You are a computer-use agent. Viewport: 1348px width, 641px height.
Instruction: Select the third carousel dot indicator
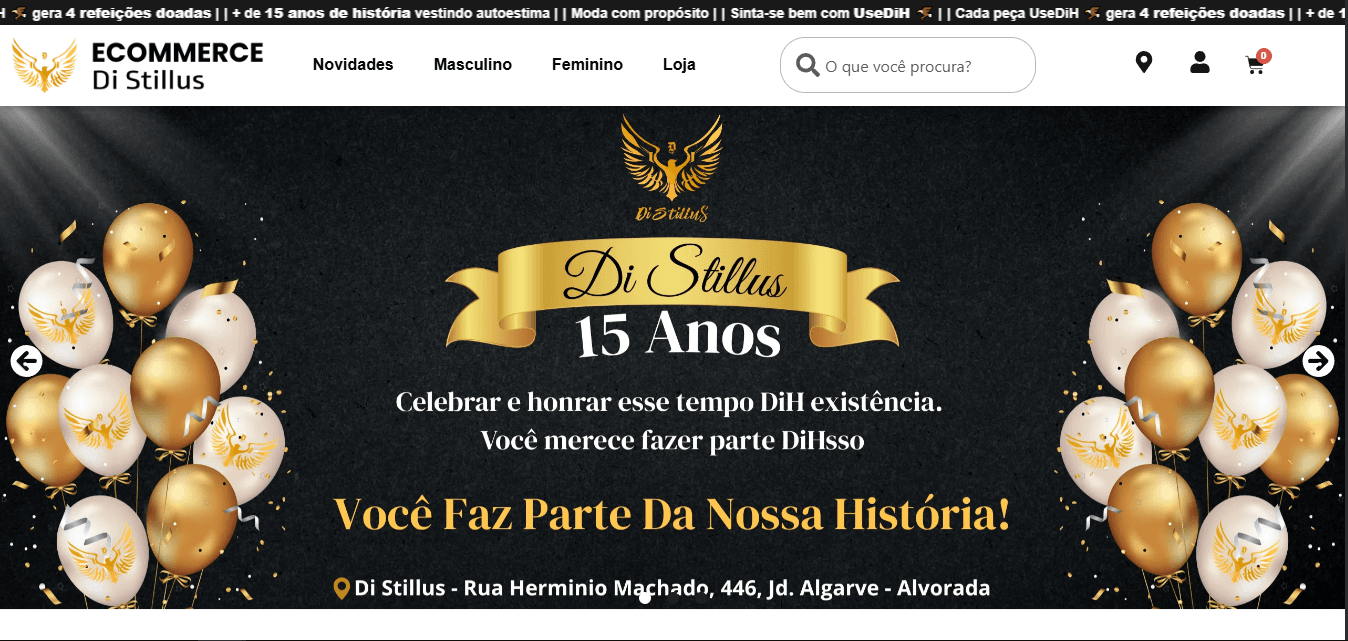[x=703, y=598]
